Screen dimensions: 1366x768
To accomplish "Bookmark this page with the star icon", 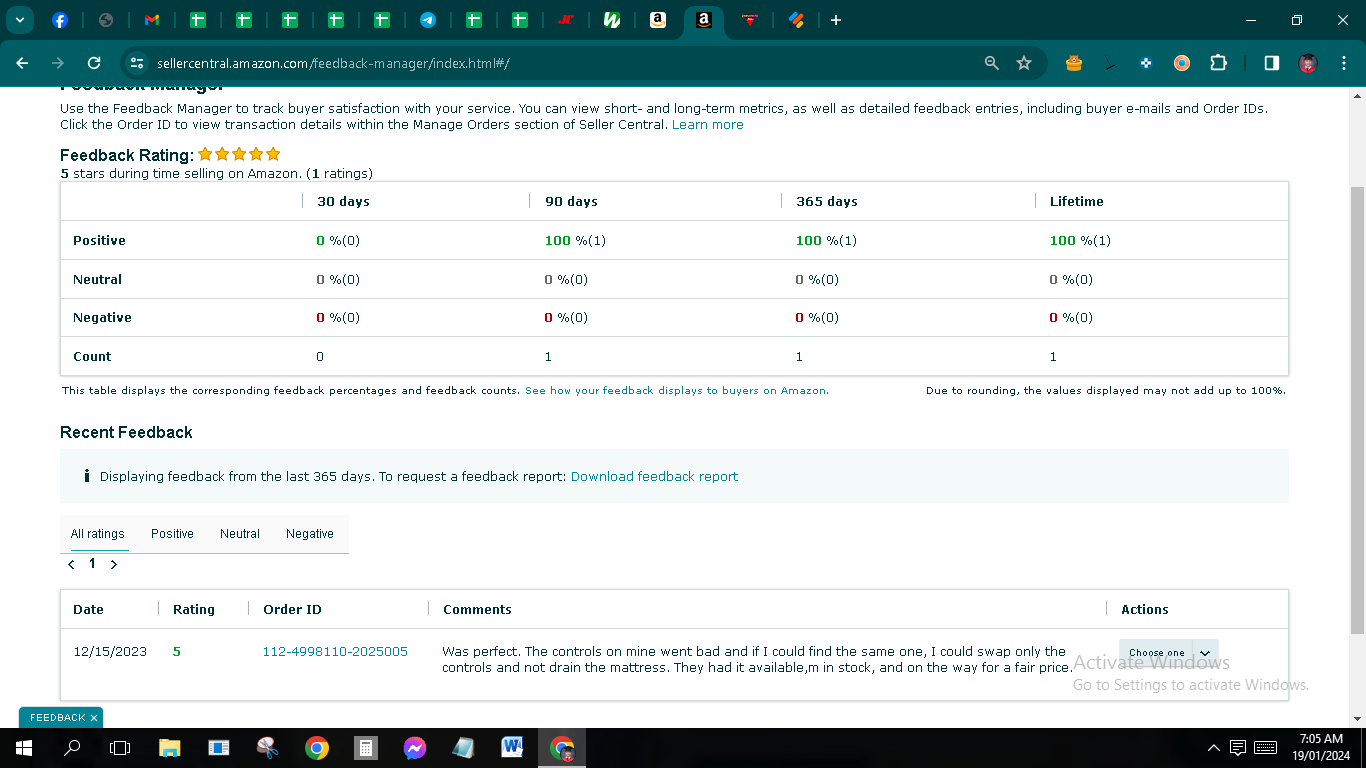I will (x=1024, y=63).
